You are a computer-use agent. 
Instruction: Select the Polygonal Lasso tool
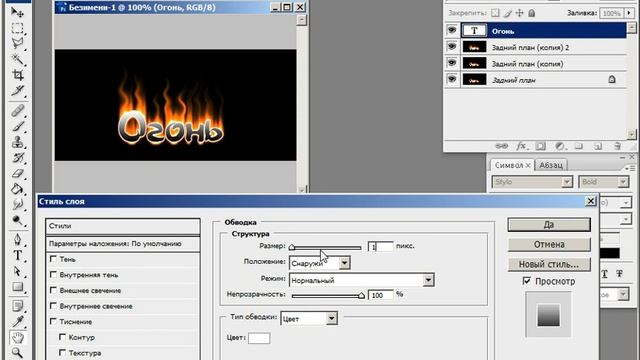click(18, 44)
